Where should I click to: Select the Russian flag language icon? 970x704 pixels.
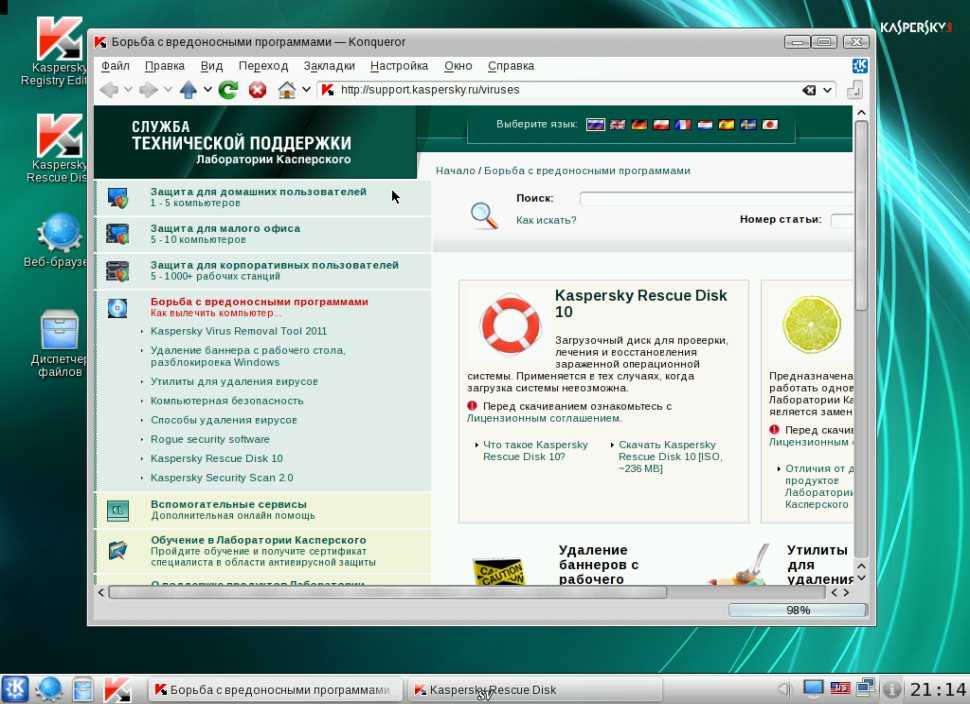click(x=595, y=124)
